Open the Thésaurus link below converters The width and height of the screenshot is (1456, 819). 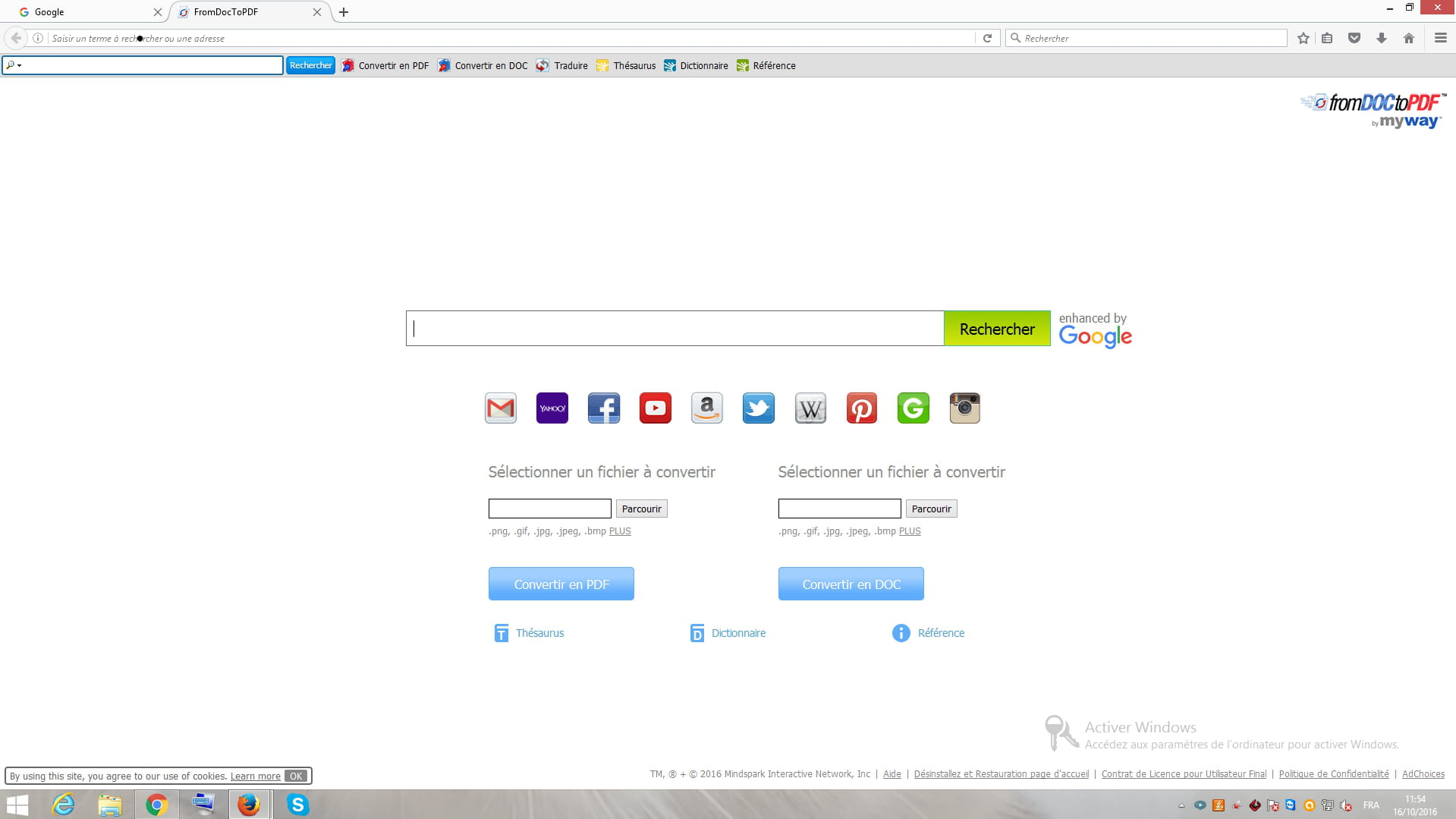tap(529, 633)
